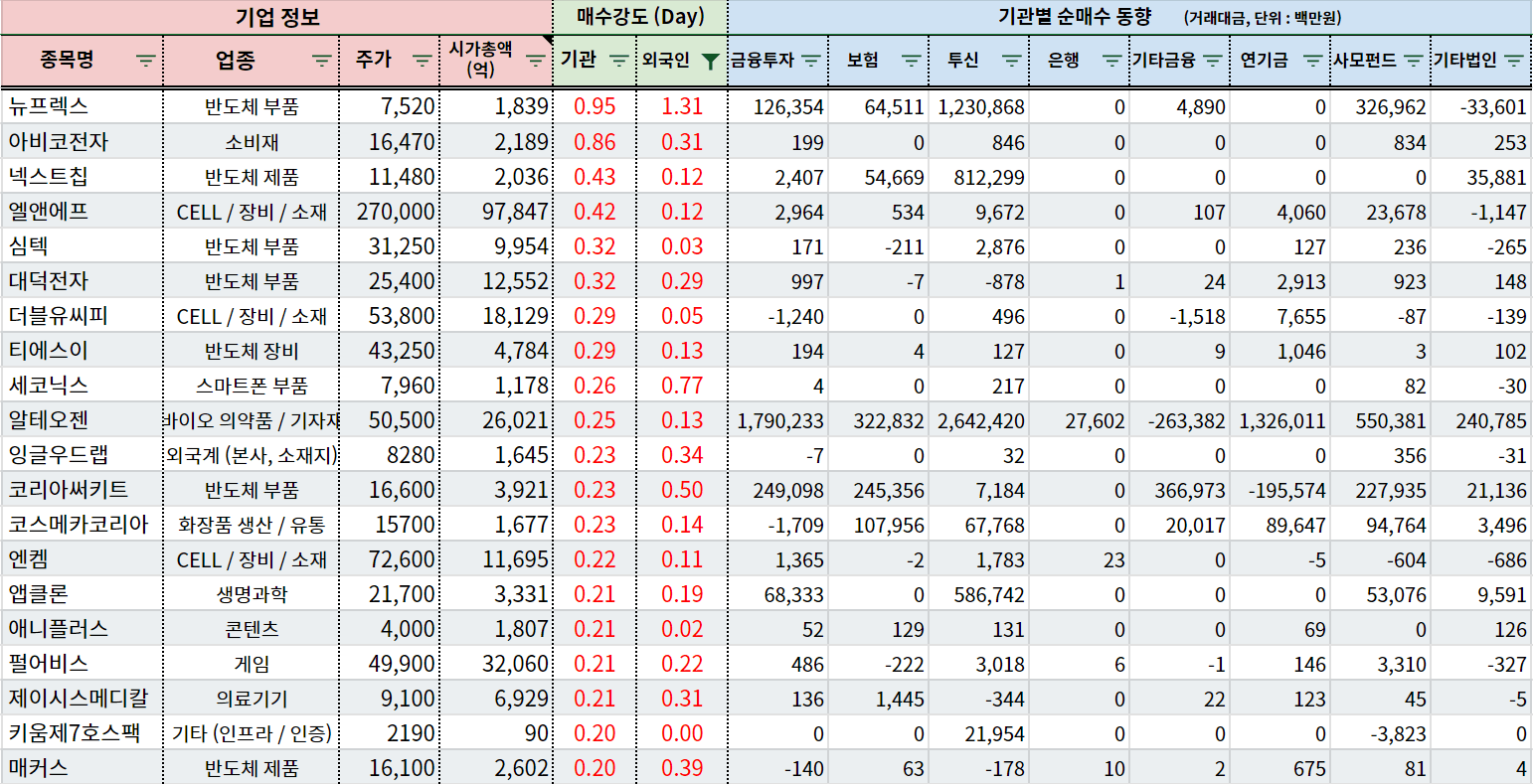The image size is (1533, 784).
Task: Click 366,973 기타금융 value for 코리아써키트
Action: pos(1180,490)
